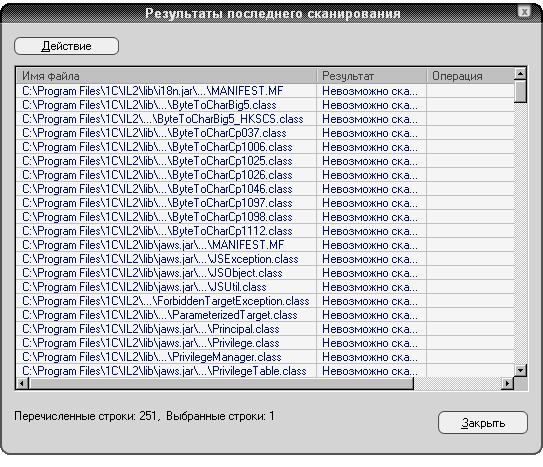Click the vertical scrollbar thumb

[520, 91]
